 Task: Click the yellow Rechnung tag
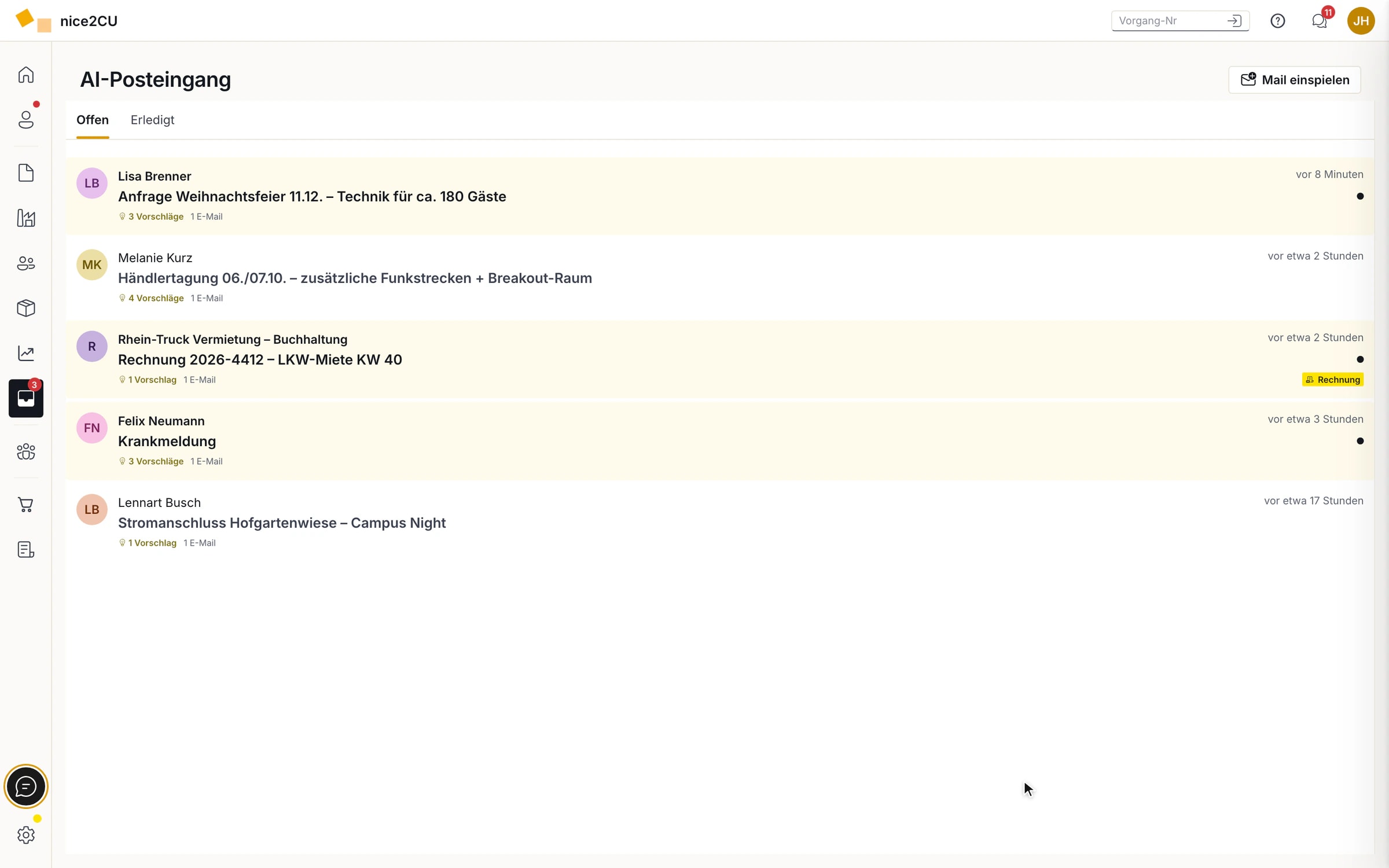1332,380
